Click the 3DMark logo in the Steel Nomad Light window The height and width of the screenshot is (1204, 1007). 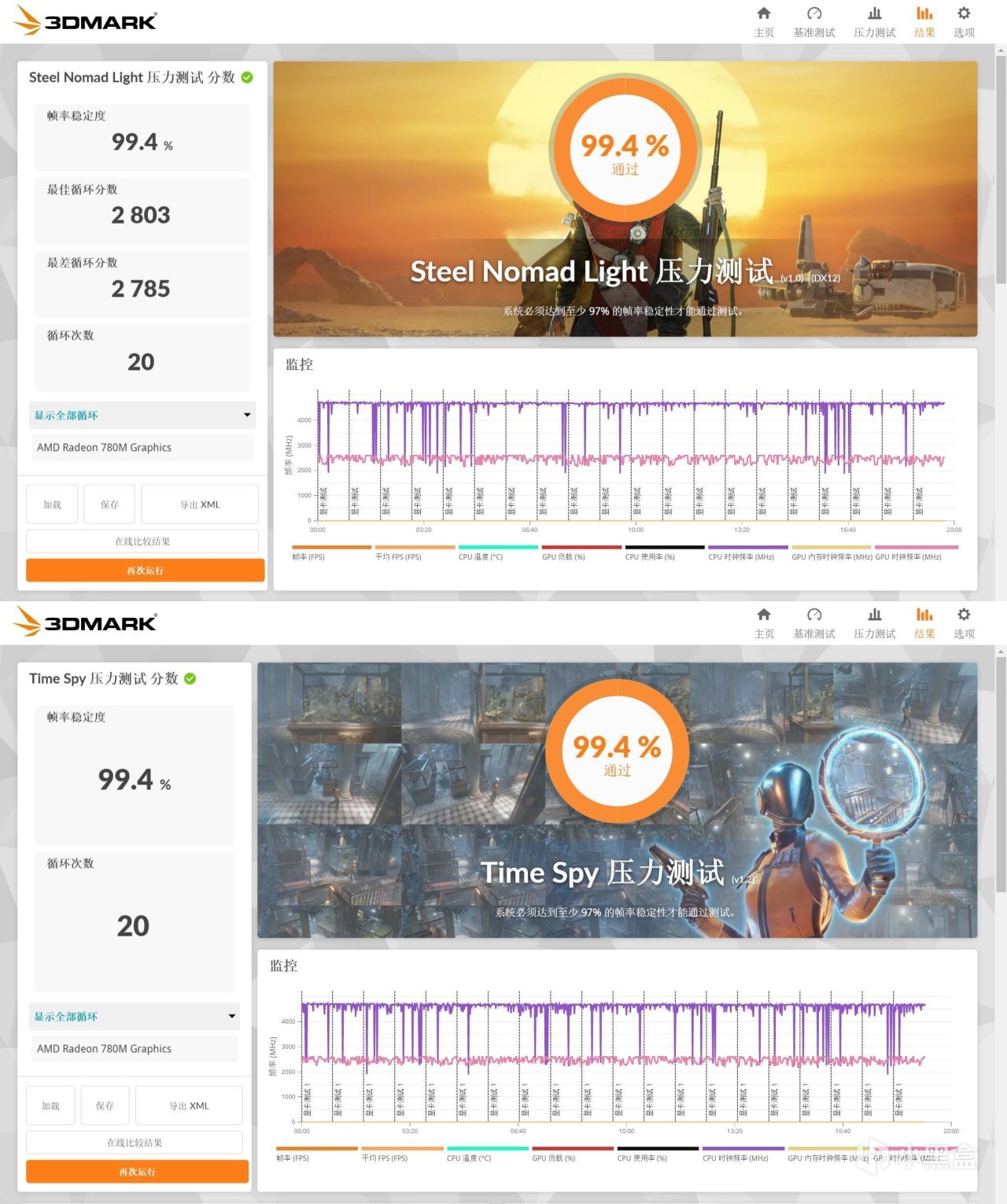(x=86, y=20)
